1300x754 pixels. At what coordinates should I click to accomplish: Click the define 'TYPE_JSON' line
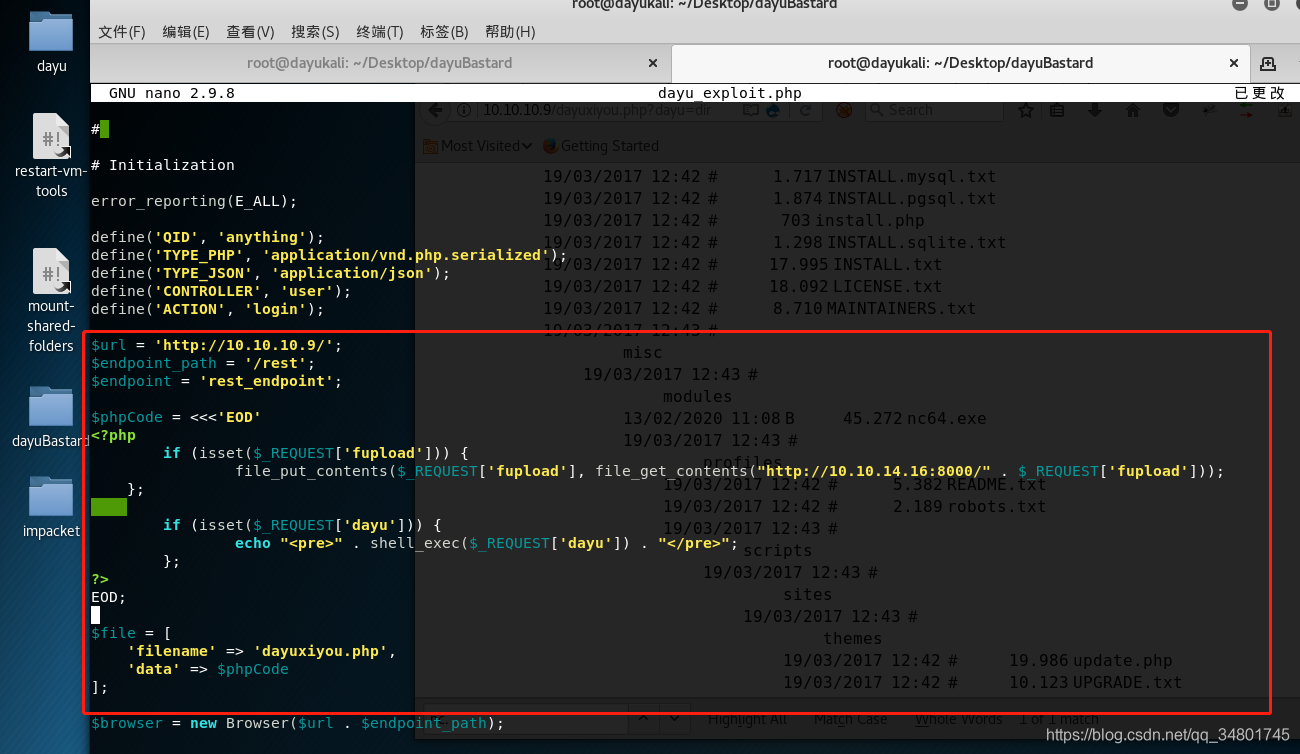[x=271, y=273]
